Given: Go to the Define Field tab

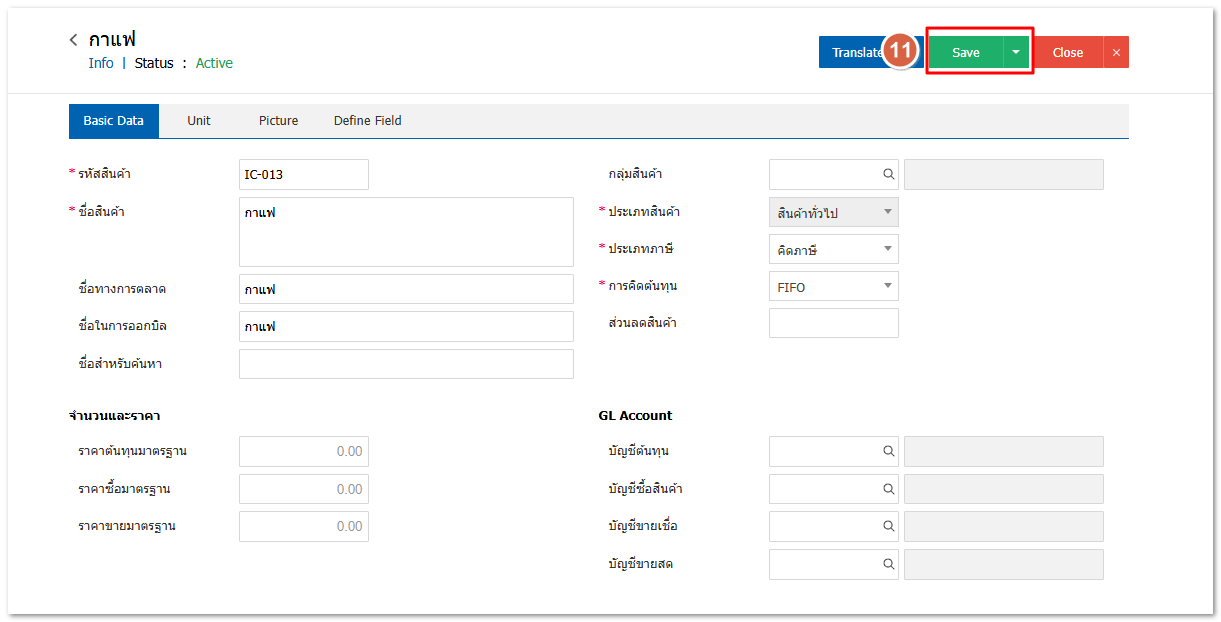Looking at the screenshot, I should coord(367,121).
